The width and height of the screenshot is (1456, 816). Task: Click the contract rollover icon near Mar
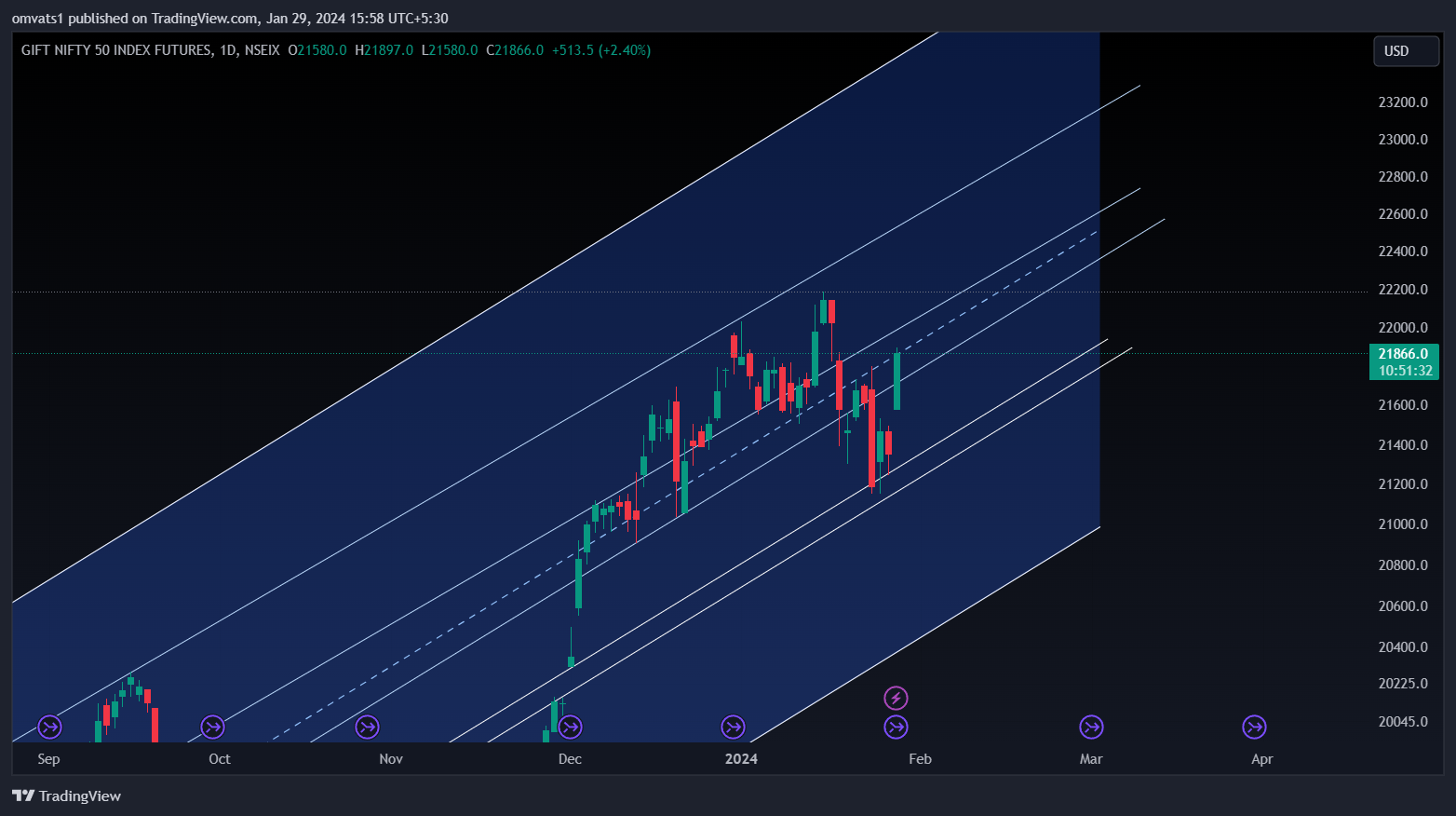(x=1091, y=727)
